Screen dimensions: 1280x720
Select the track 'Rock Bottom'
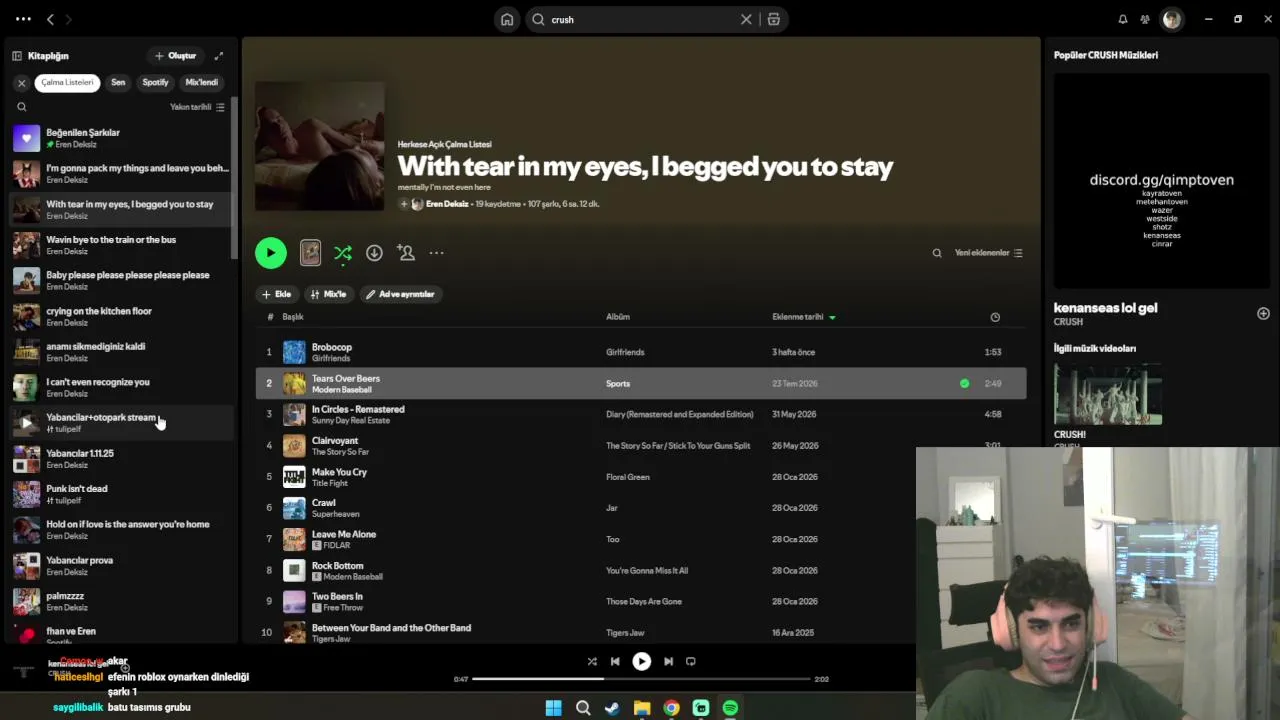338,565
